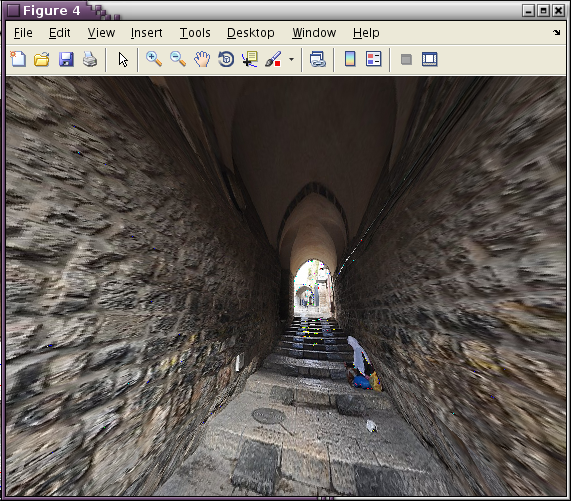
Task: Activate the Zoom Out magnifier tool
Action: click(x=178, y=59)
